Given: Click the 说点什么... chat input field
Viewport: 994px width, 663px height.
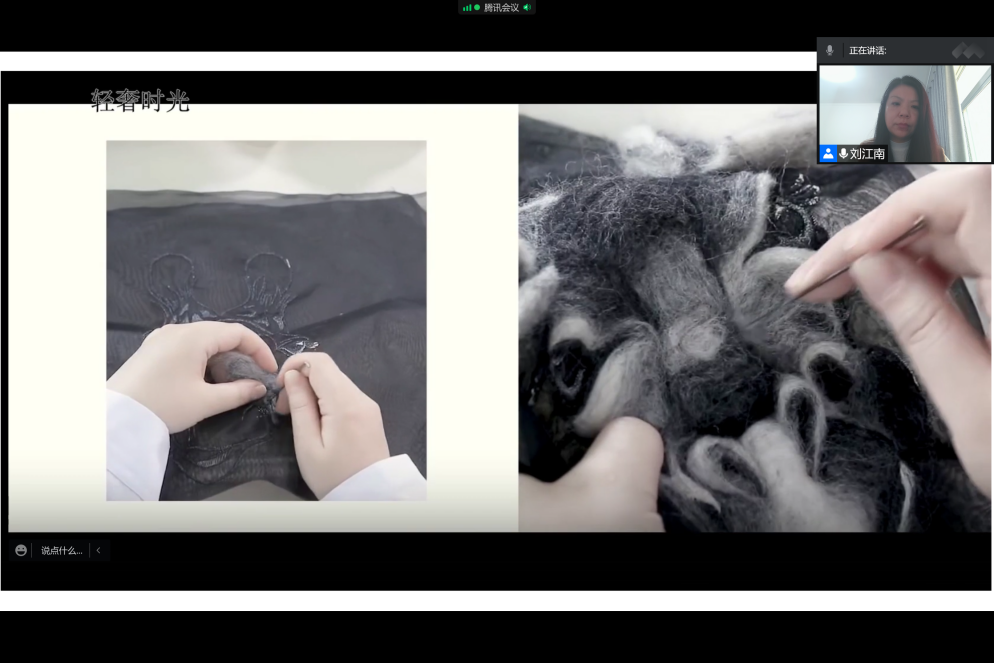Looking at the screenshot, I should tap(61, 550).
